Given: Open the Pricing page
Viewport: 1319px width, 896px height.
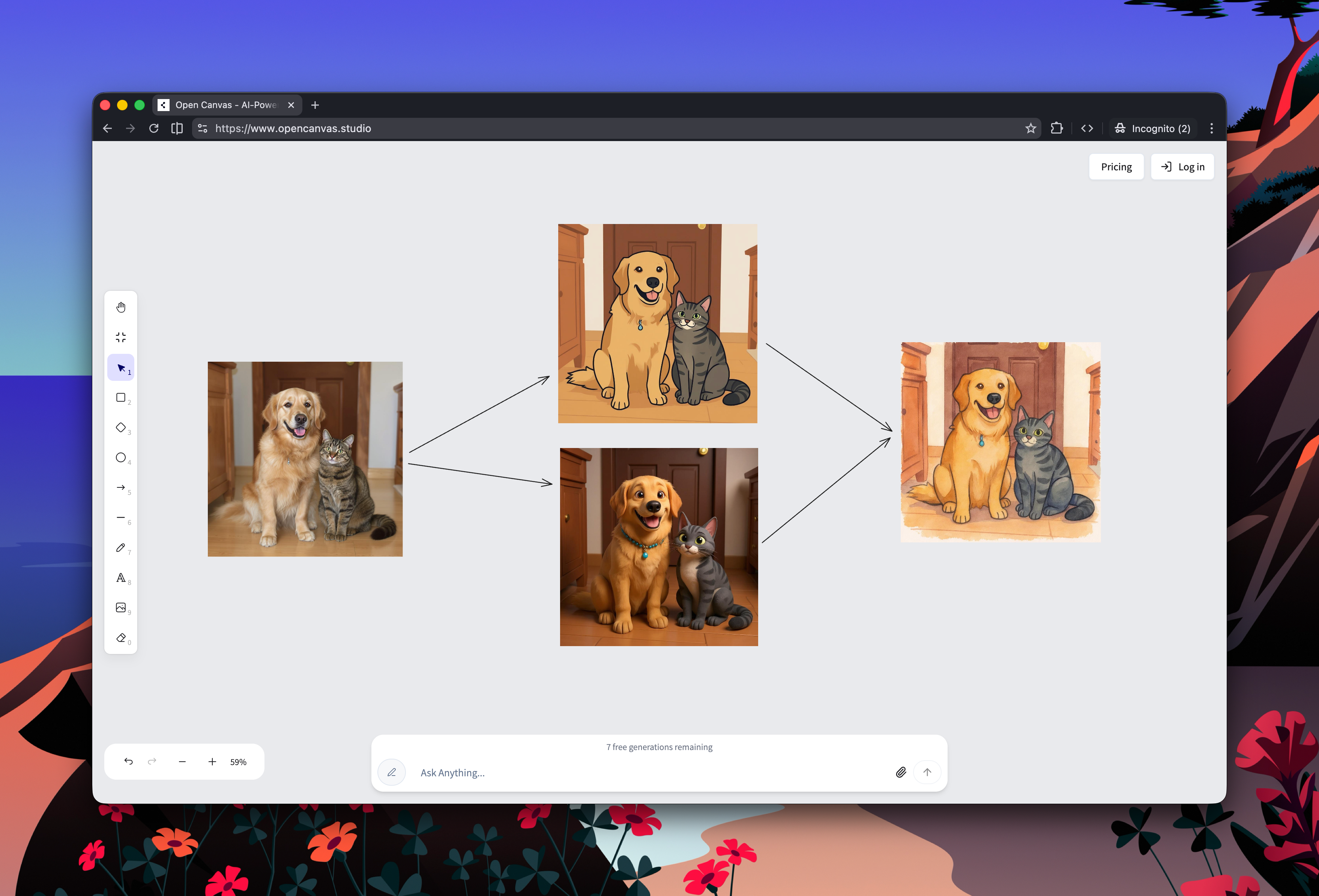Looking at the screenshot, I should 1116,166.
